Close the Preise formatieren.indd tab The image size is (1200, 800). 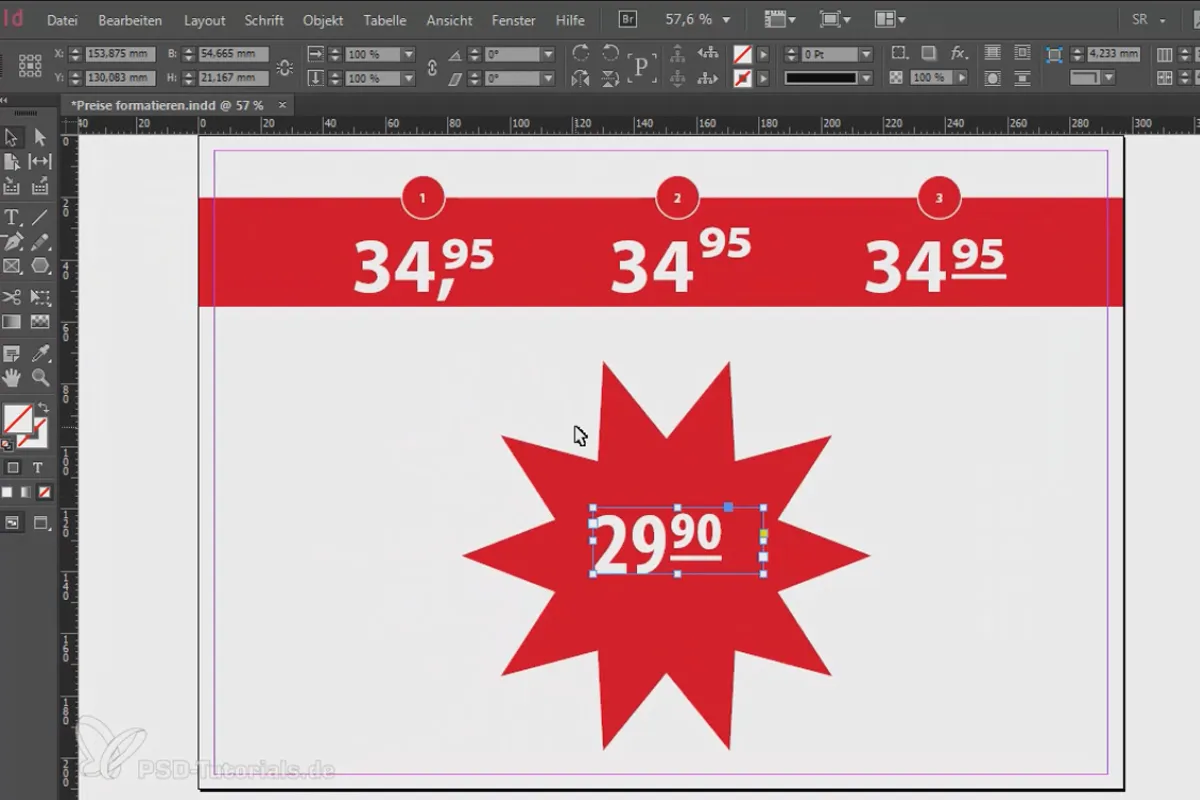(x=282, y=104)
